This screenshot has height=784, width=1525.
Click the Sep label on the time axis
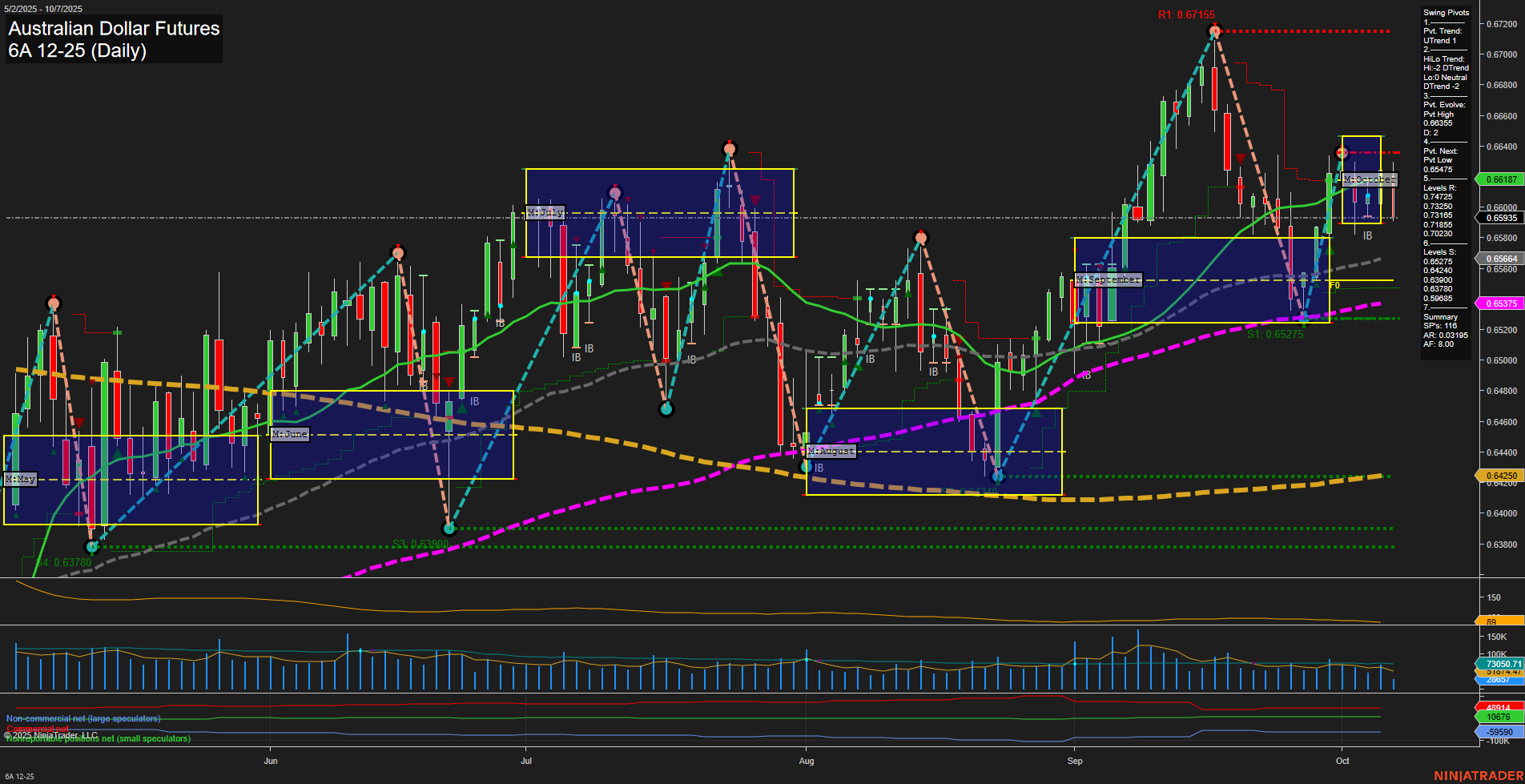[x=1075, y=761]
